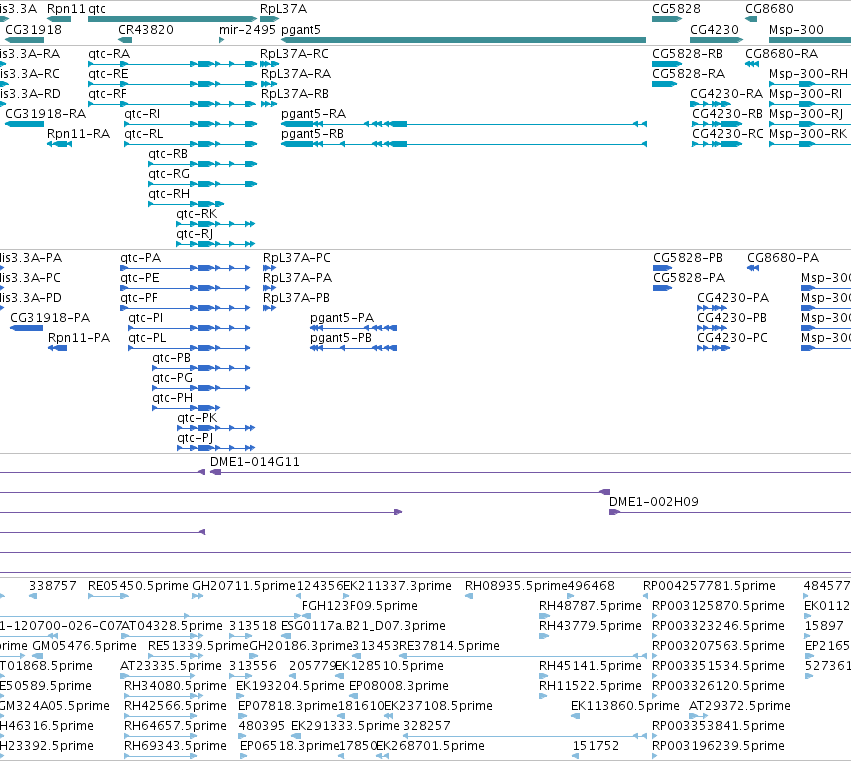Select the RpL37A-RB transcript label
The image size is (851, 761).
click(x=295, y=94)
